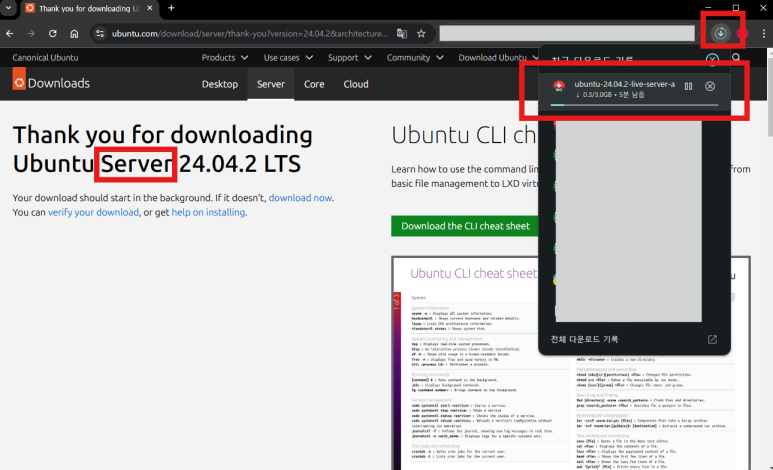This screenshot has width=773, height=470.
Task: Click the download progress bar
Action: point(634,105)
